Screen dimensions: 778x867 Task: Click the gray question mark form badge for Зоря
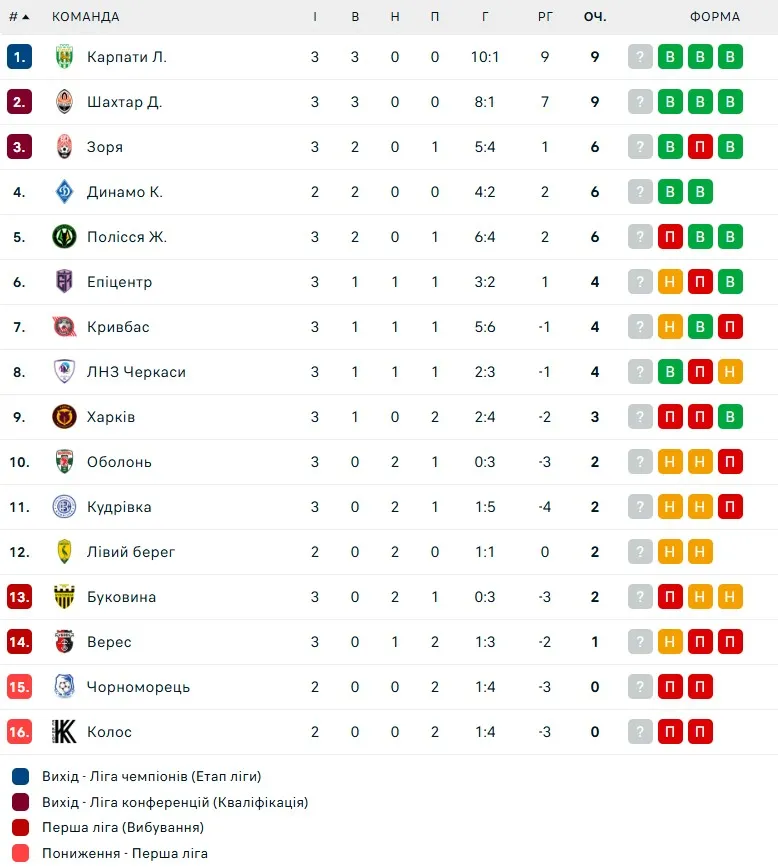click(640, 147)
